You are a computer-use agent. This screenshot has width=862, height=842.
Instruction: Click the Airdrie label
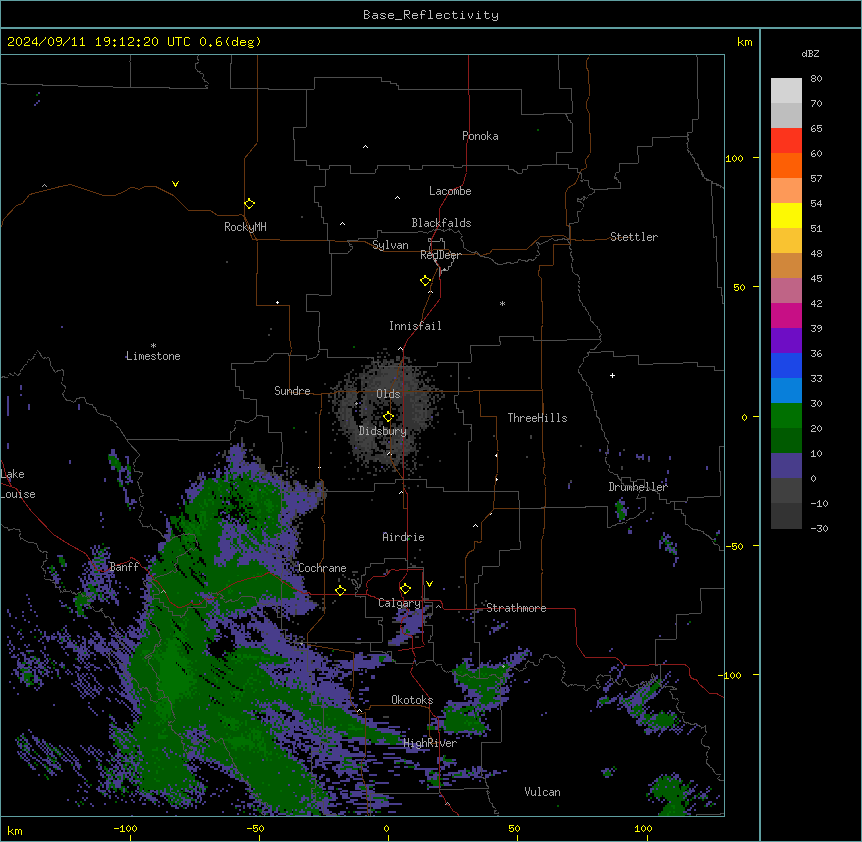(404, 537)
